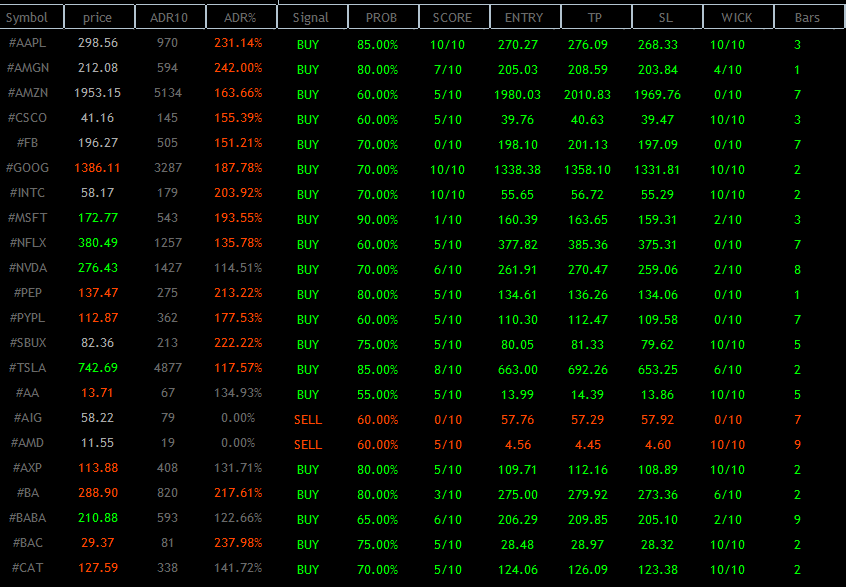Click the PROB value 90.00%
846x587 pixels.
378,220
